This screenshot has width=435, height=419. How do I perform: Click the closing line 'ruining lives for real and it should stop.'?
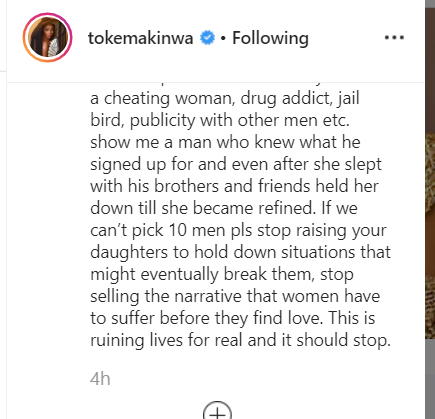click(x=240, y=341)
